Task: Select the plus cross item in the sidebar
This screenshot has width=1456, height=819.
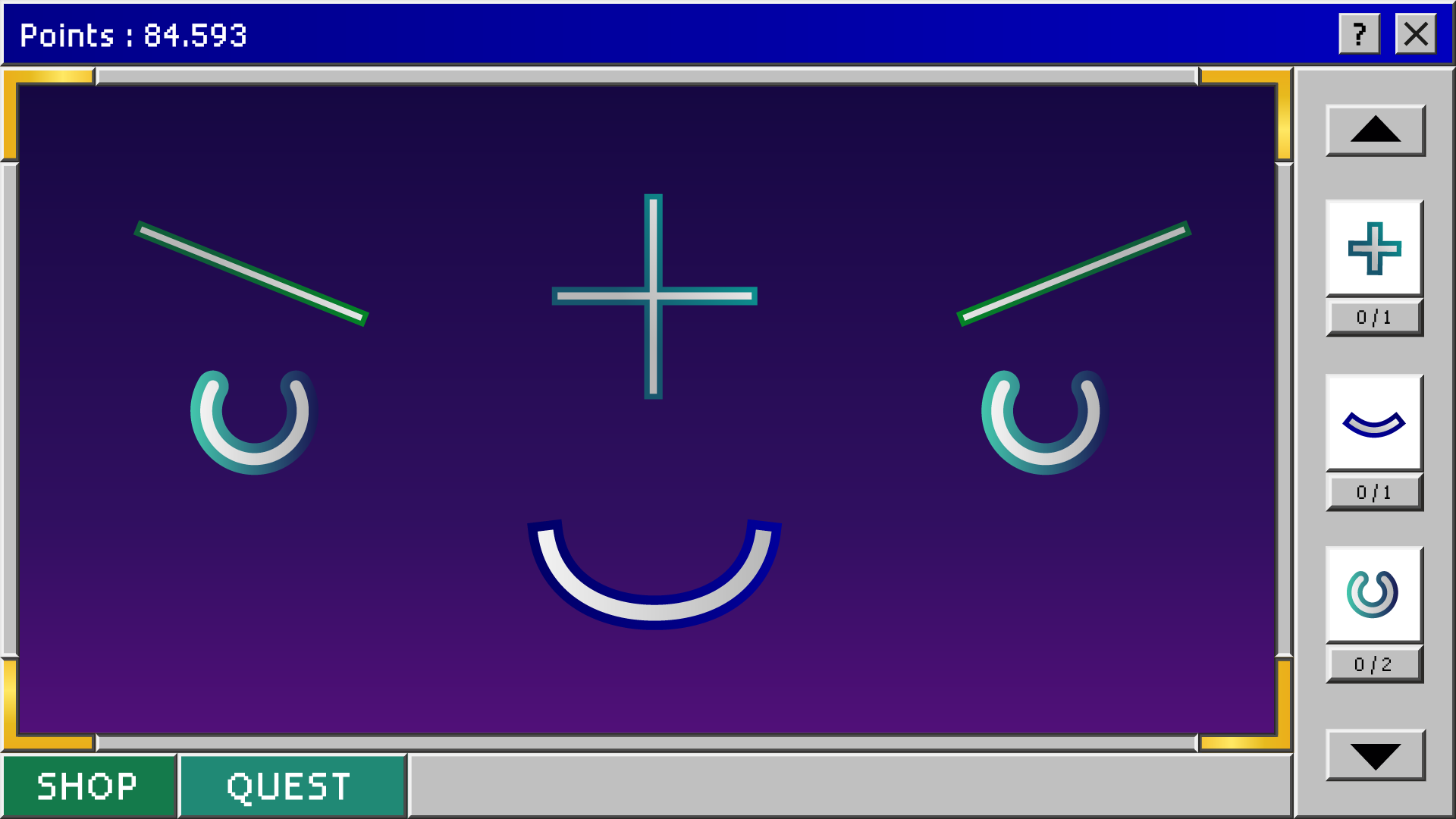Action: coord(1374,249)
